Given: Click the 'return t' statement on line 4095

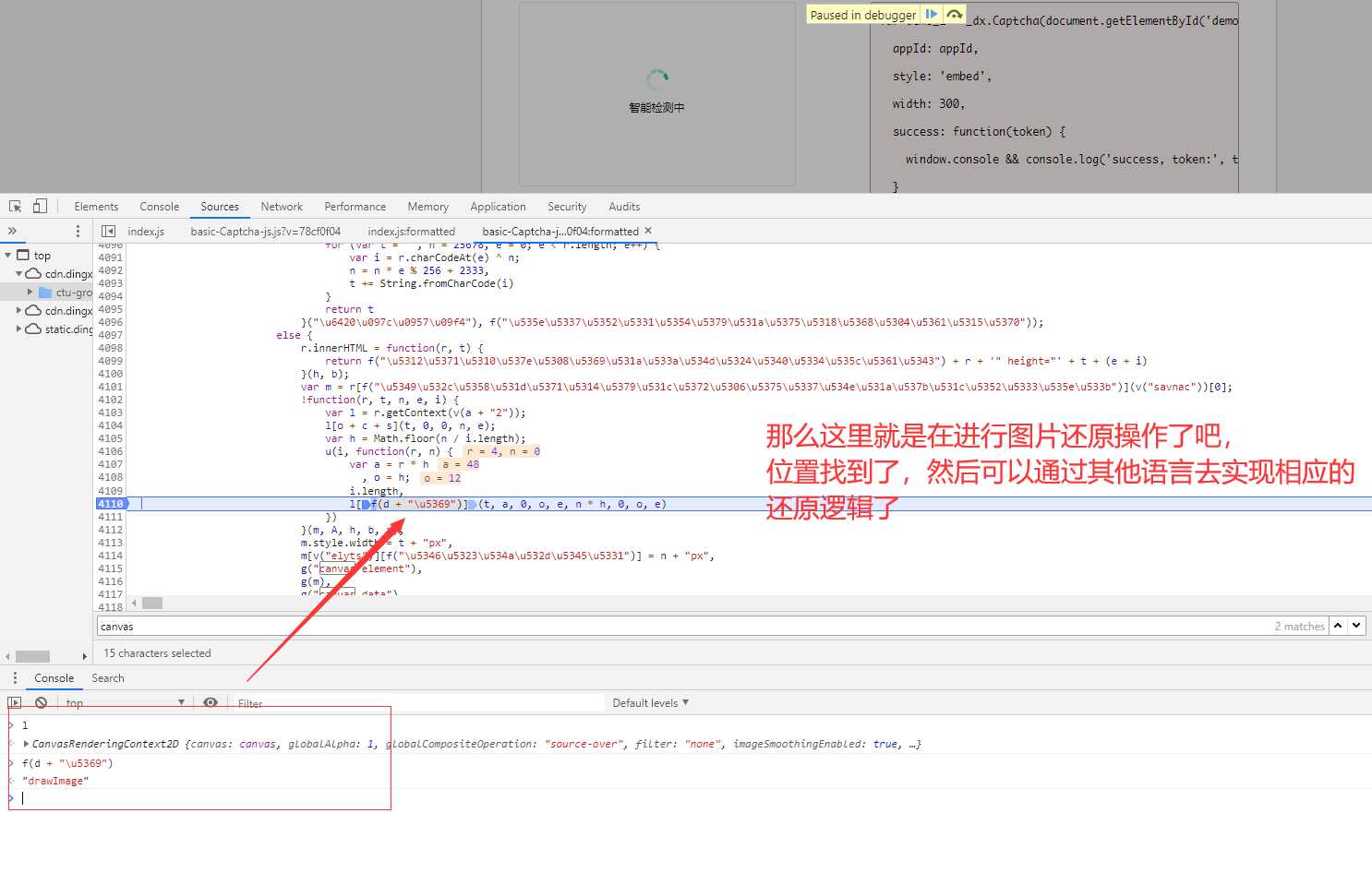Looking at the screenshot, I should [349, 309].
